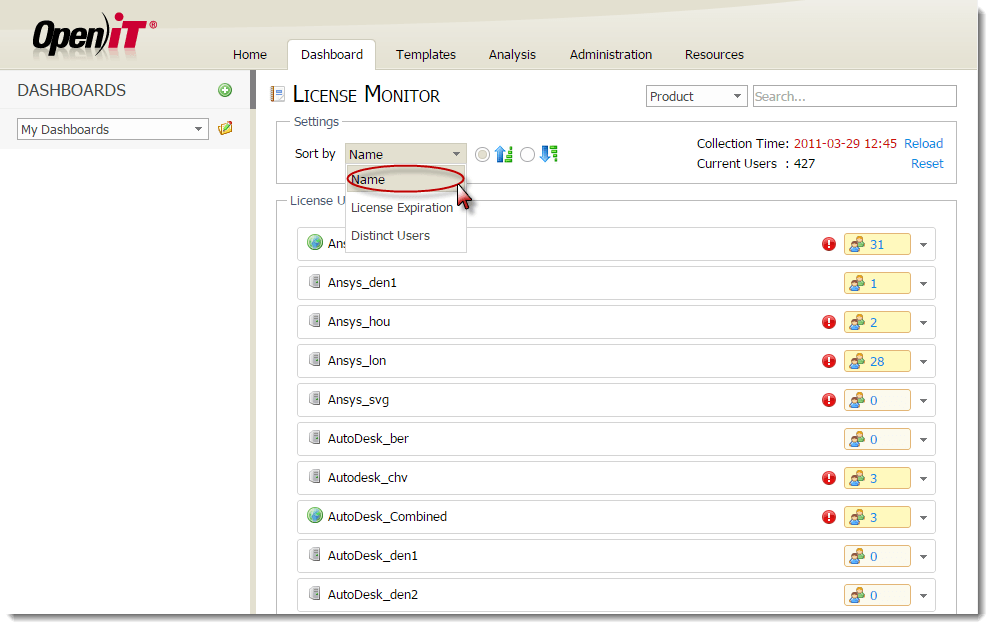The image size is (987, 623).
Task: Click the users badge on Ansys_den1 row
Action: click(x=877, y=283)
